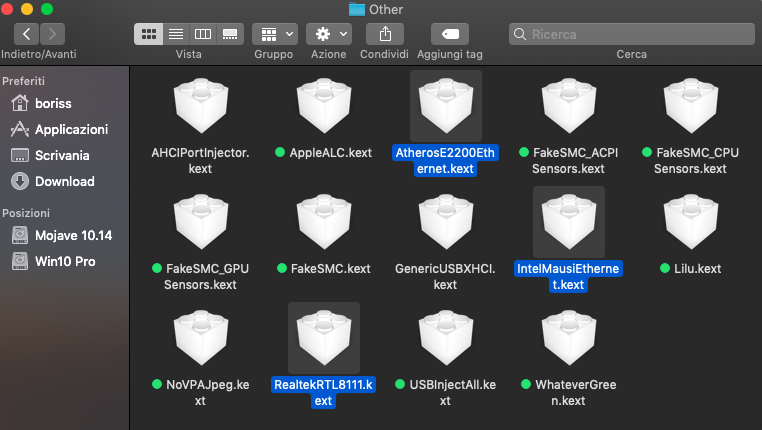Image resolution: width=762 pixels, height=430 pixels.
Task: Select the RealtekRTL8111.kext icon
Action: click(x=324, y=338)
